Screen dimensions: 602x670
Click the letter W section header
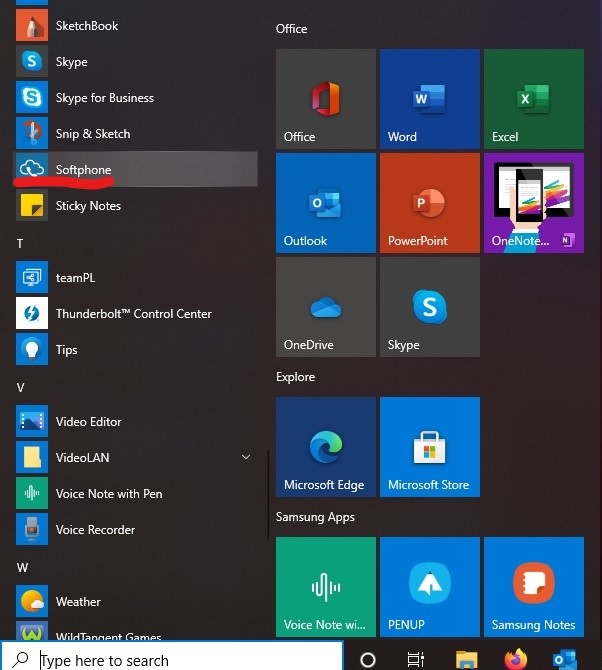click(22, 567)
